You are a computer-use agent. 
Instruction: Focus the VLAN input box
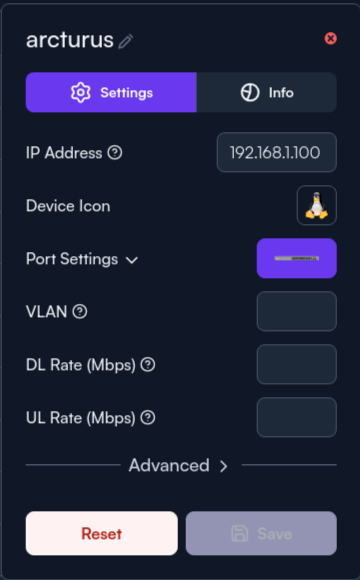pyautogui.click(x=297, y=311)
